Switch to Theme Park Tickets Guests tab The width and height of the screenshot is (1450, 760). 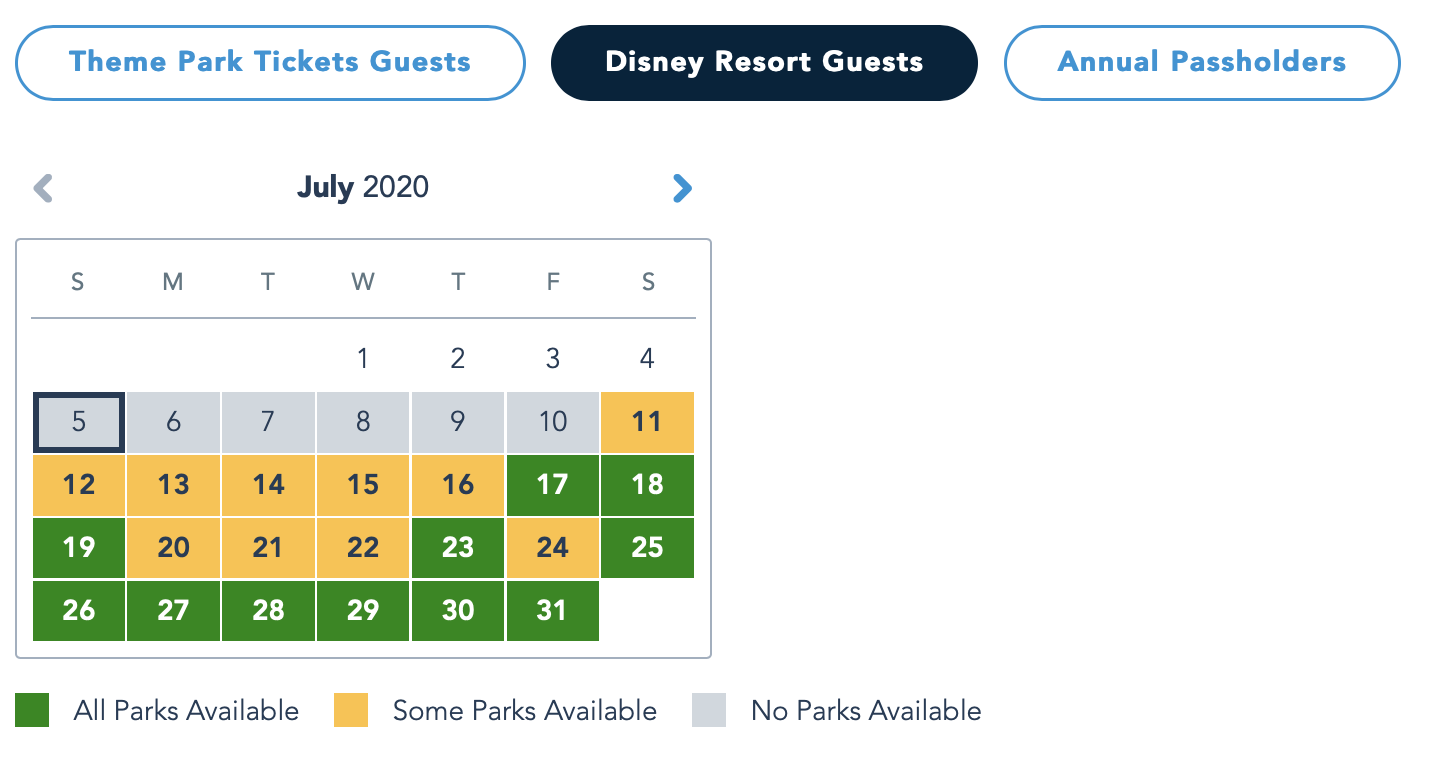(270, 62)
